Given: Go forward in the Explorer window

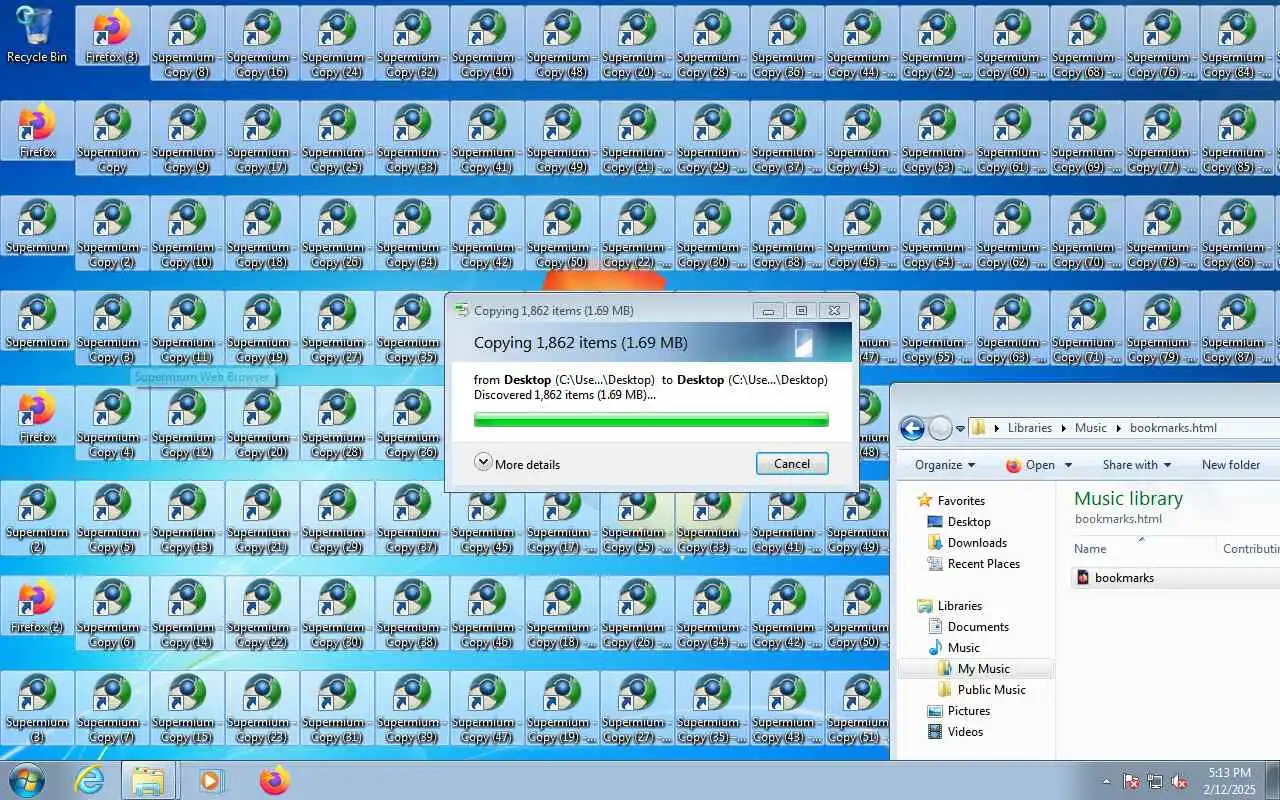Looking at the screenshot, I should click(x=940, y=428).
